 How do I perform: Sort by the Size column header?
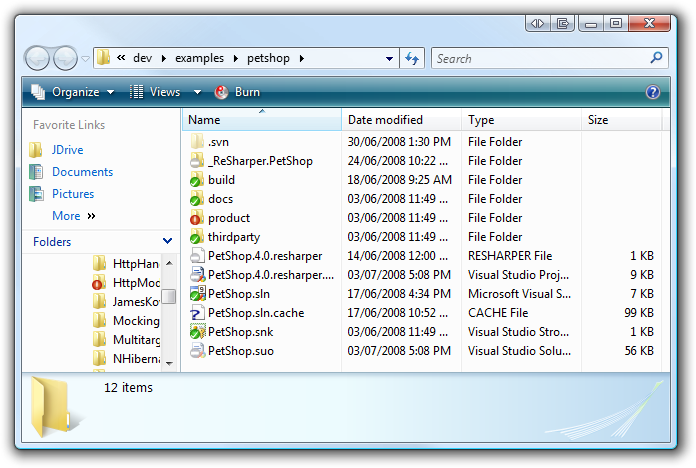(621, 120)
